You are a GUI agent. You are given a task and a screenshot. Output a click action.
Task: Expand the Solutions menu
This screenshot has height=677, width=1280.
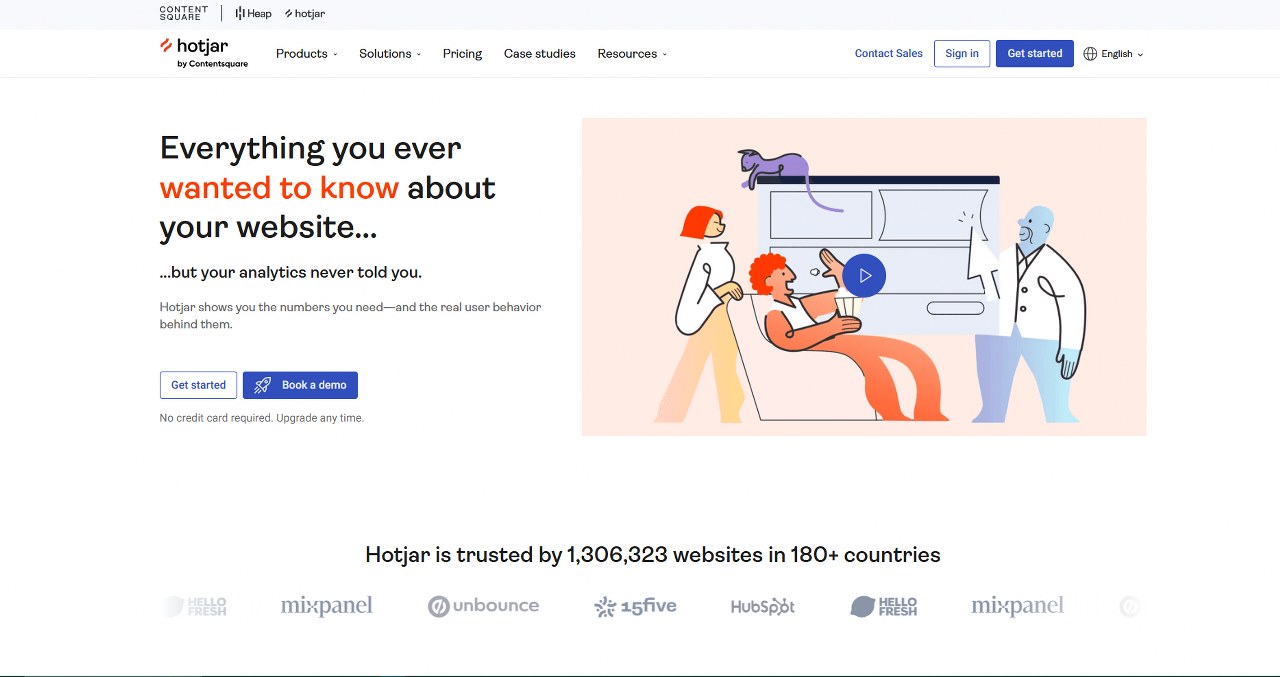click(390, 54)
